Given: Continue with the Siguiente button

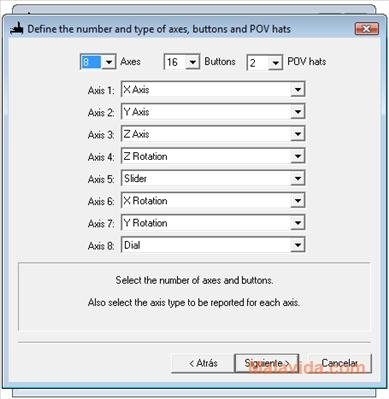Looking at the screenshot, I should coord(267,363).
